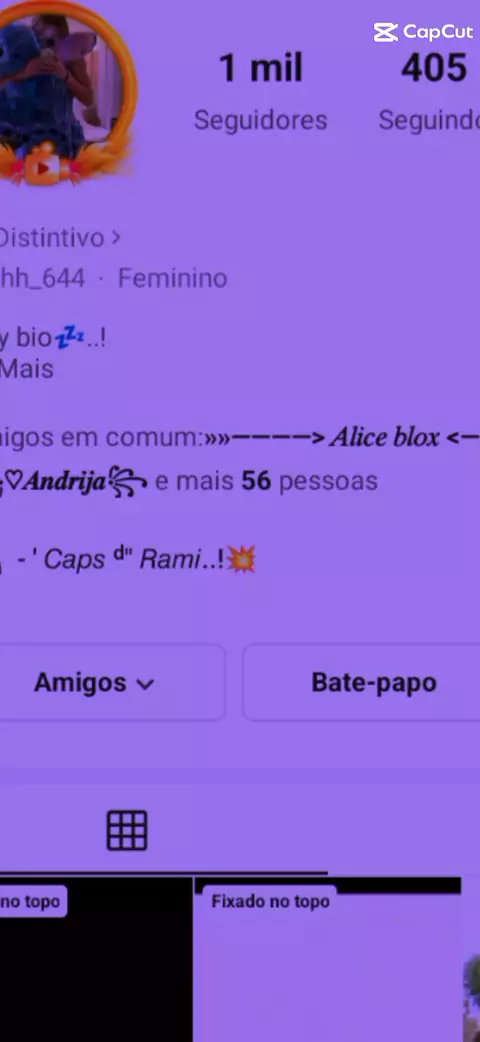Tap the sleeping zzz emoji in the bio
The image size is (480, 1042).
(70, 338)
